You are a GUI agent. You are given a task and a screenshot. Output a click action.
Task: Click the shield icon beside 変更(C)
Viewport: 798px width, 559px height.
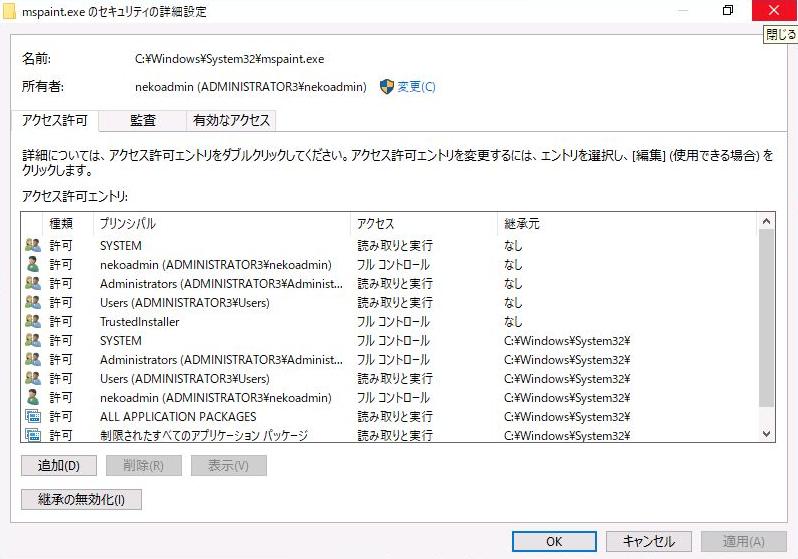(387, 87)
